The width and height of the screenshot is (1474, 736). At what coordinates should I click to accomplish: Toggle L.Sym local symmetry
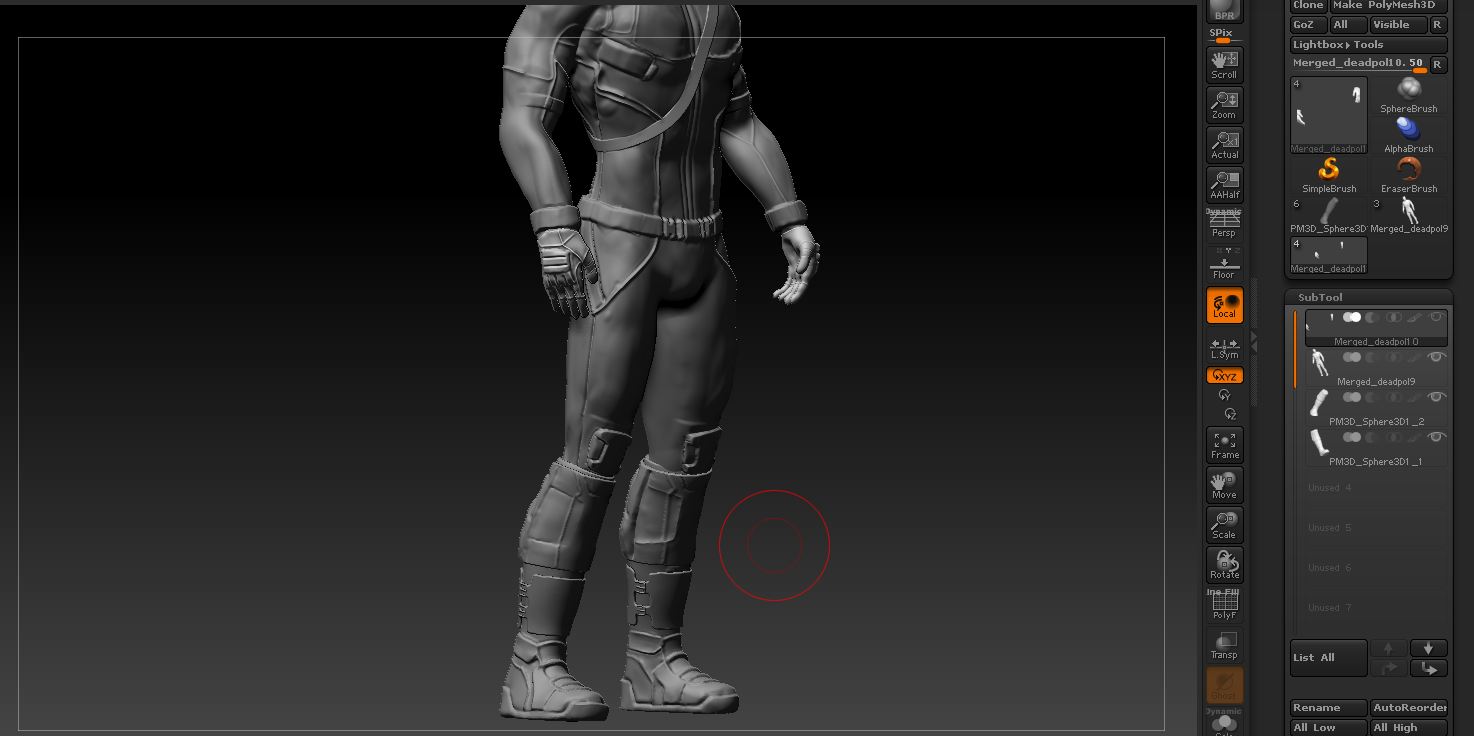1224,349
